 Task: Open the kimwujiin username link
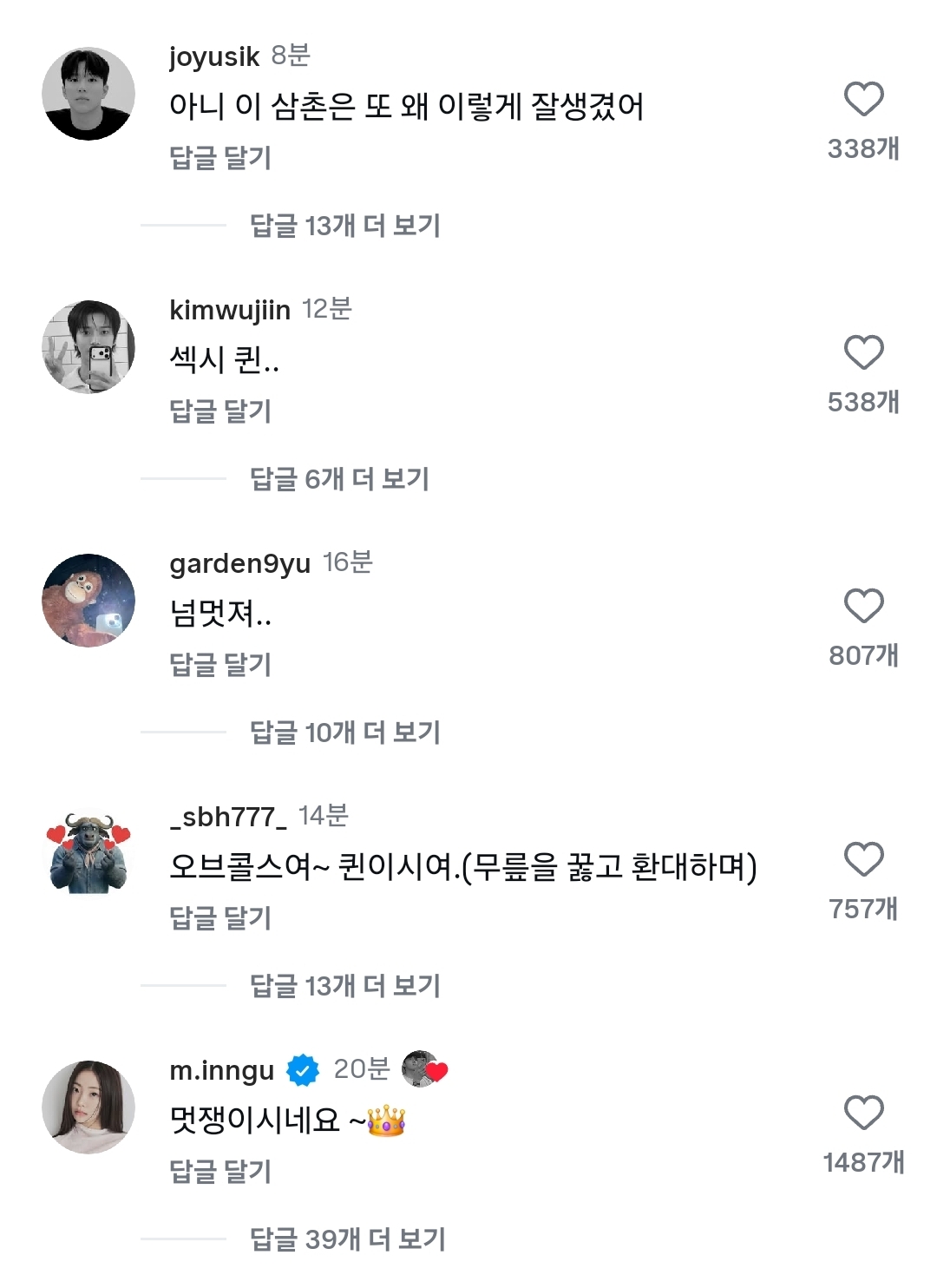coord(230,310)
